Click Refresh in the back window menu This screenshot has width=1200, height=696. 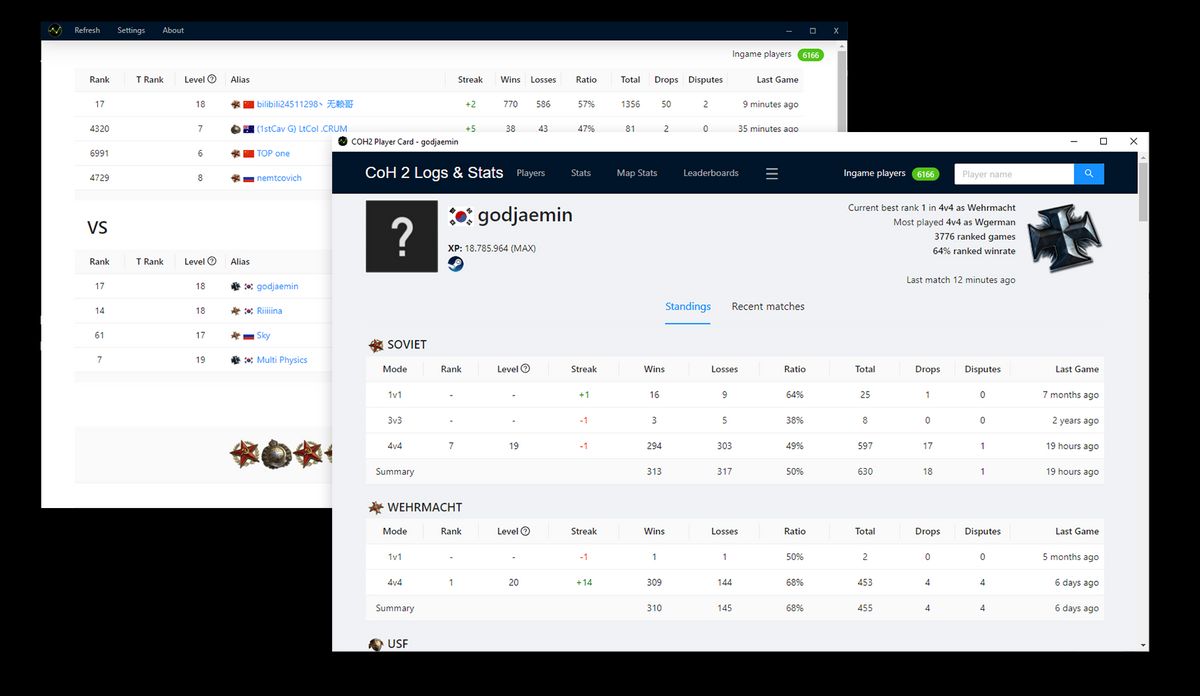(x=87, y=30)
